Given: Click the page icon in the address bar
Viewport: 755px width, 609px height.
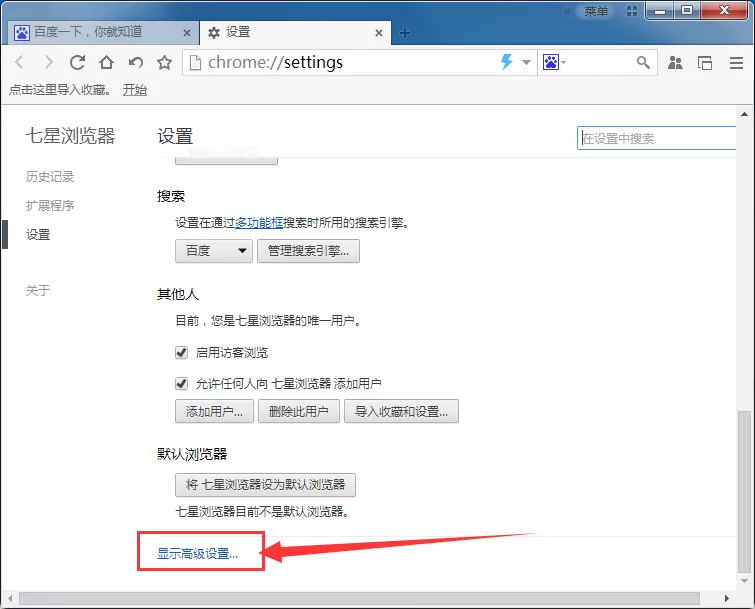Looking at the screenshot, I should click(195, 62).
